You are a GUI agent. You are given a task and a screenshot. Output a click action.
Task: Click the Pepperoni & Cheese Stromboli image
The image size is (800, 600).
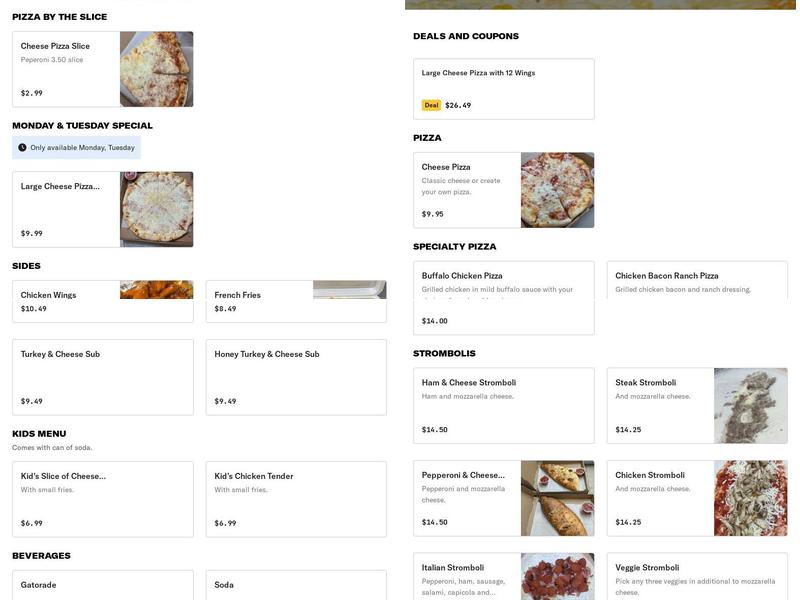558,497
